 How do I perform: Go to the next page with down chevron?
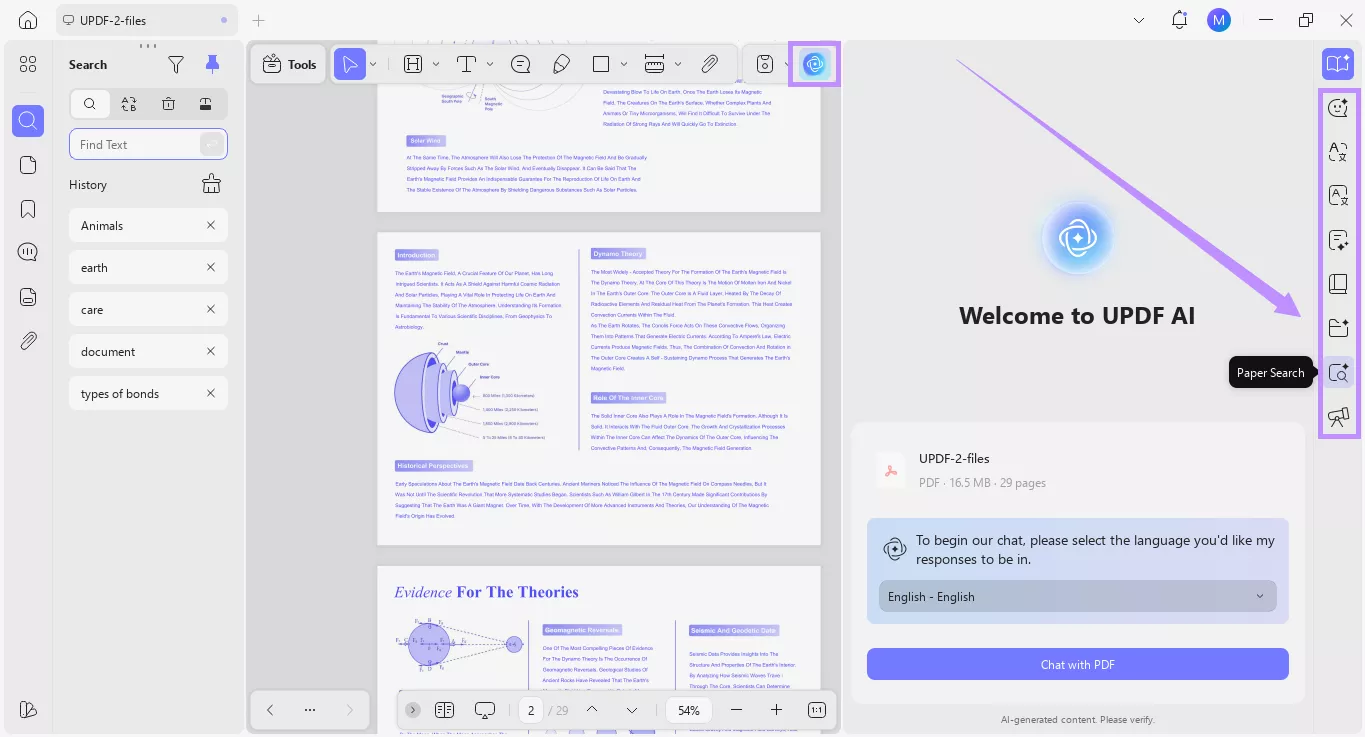(632, 710)
